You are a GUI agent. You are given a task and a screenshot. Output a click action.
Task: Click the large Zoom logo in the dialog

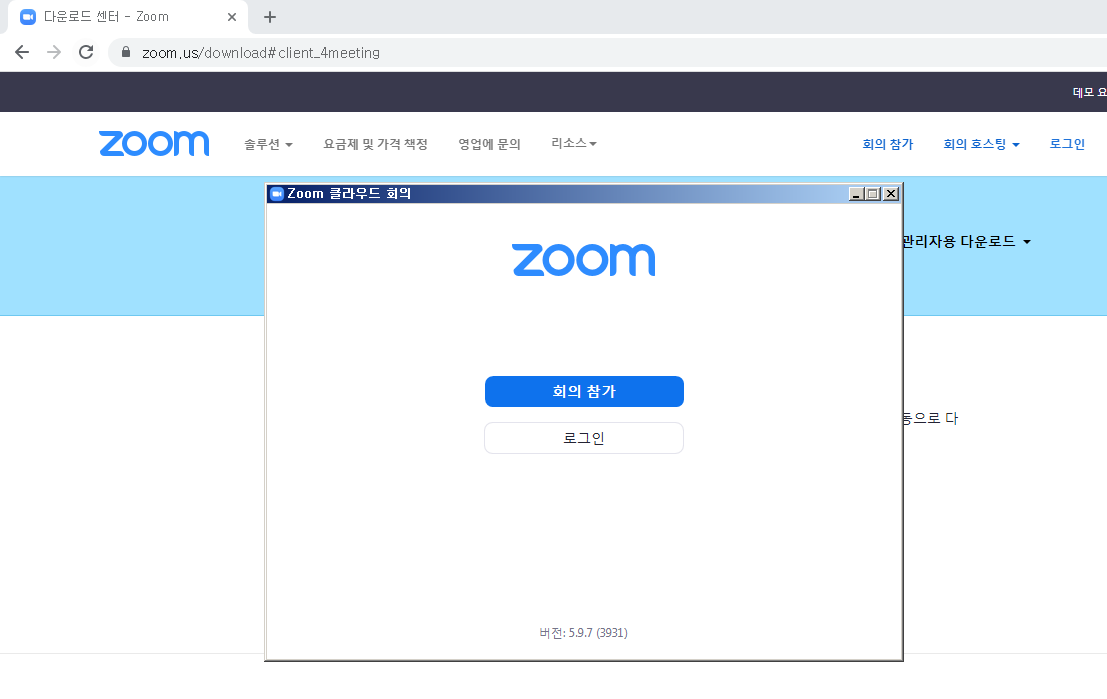584,260
